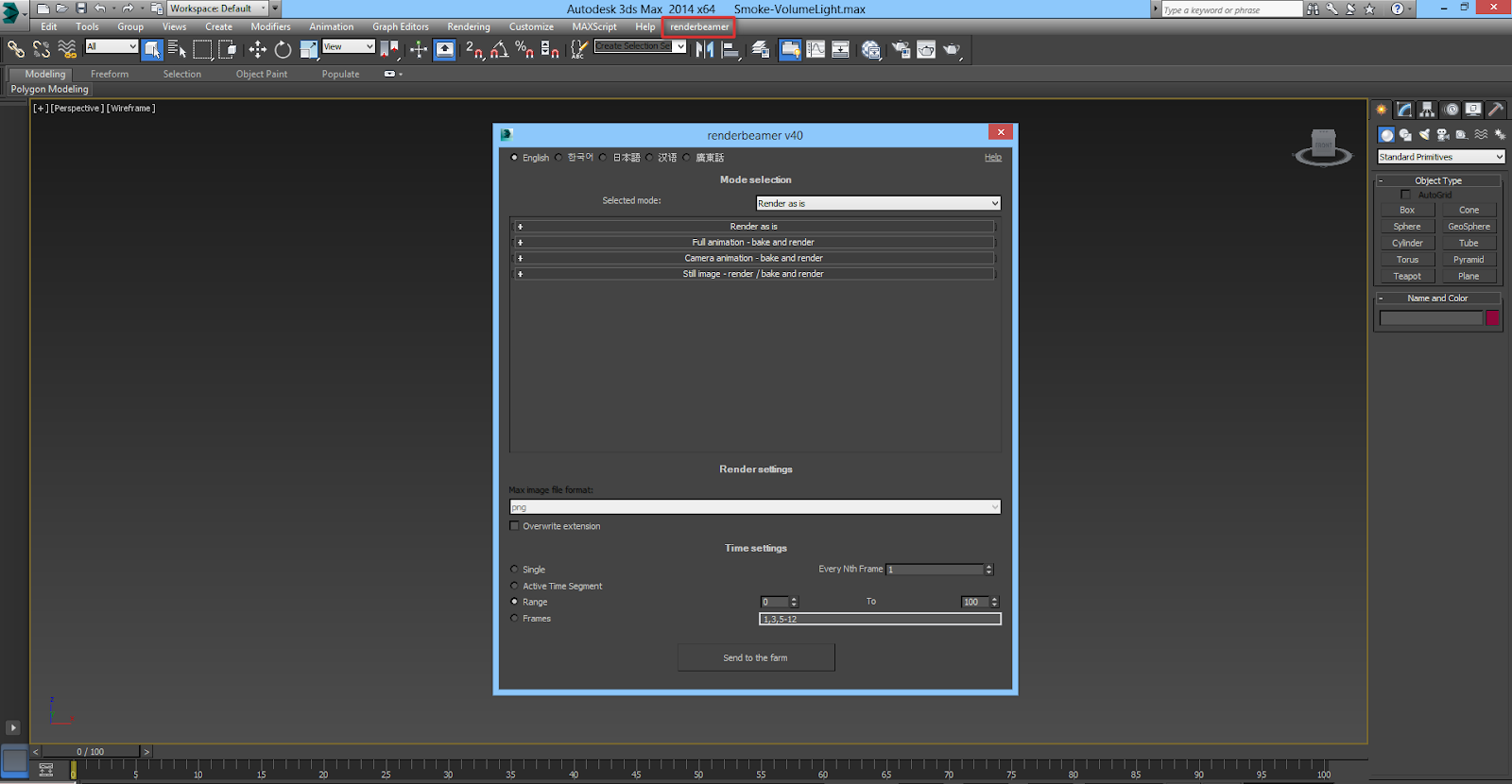Create a GeoSphere primitive
The width and height of the screenshot is (1512, 784).
tap(1469, 227)
